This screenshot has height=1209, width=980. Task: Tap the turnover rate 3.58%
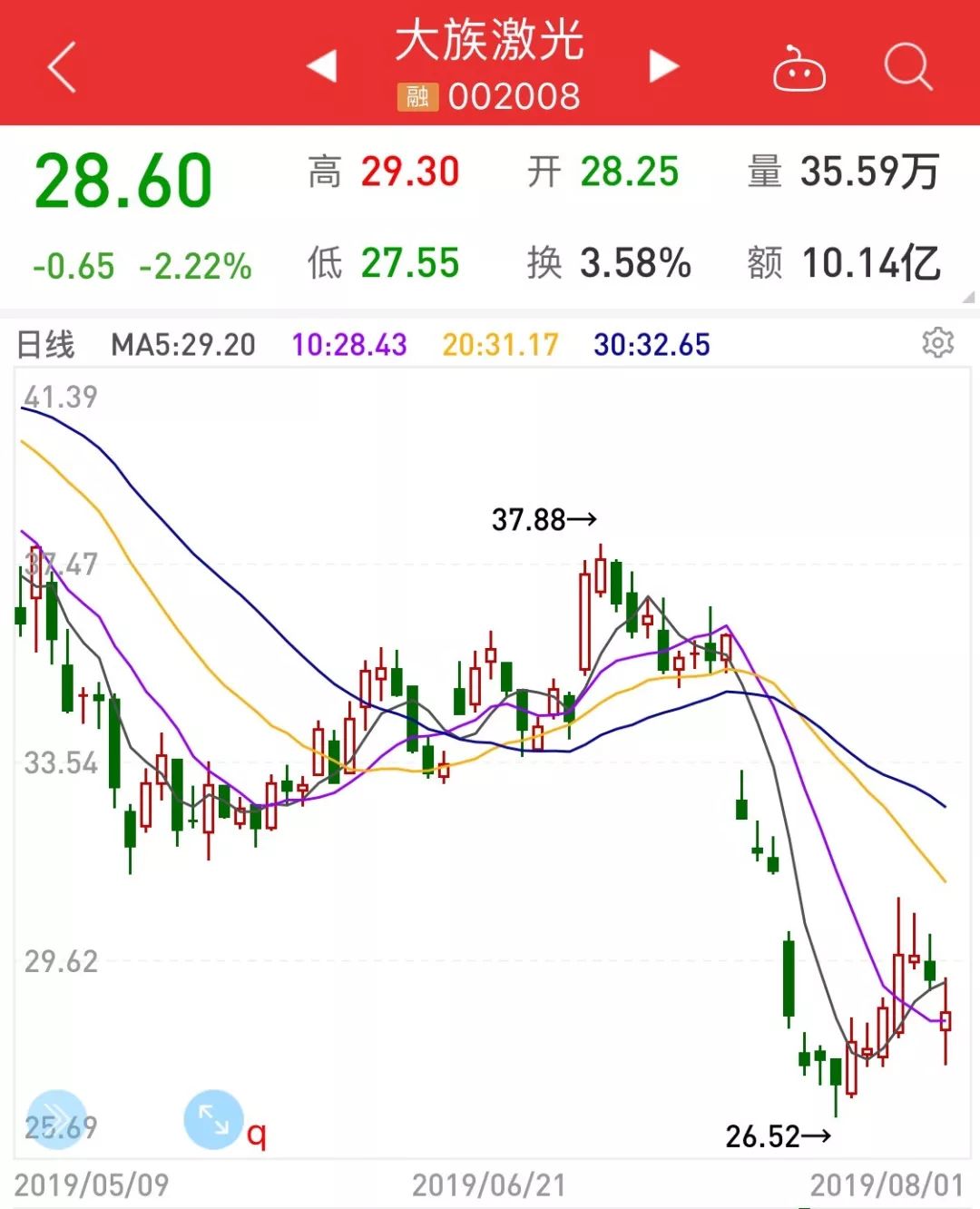[635, 263]
